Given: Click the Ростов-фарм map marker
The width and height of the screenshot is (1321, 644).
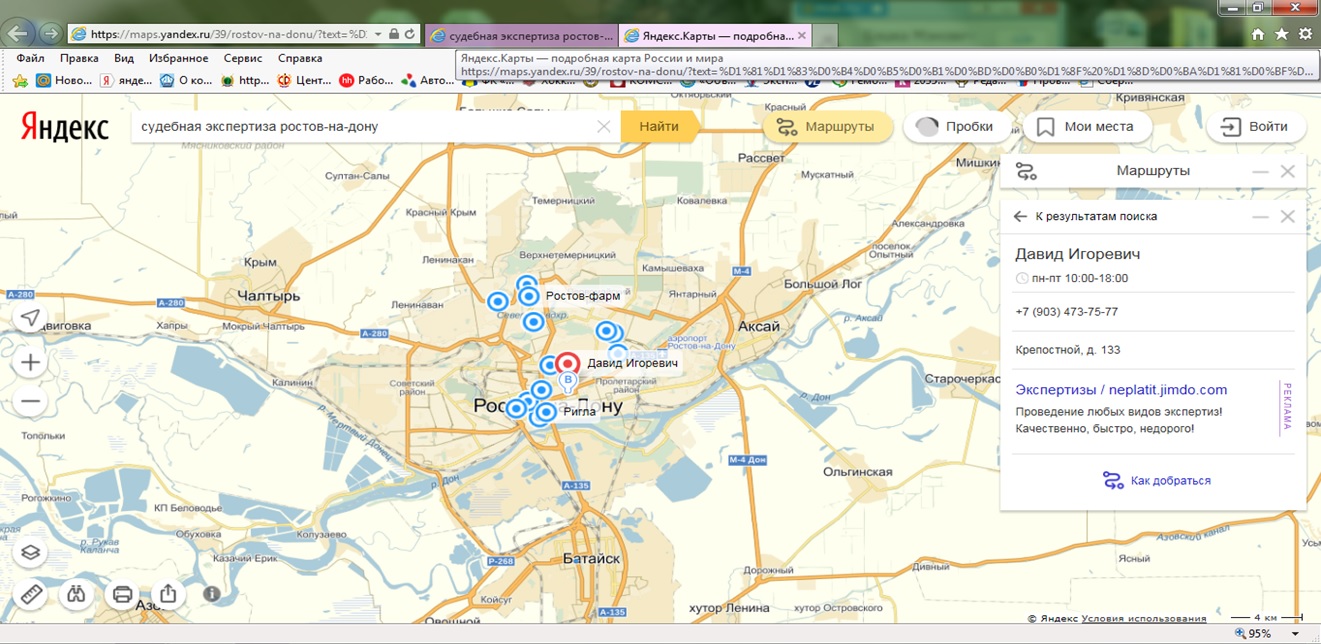Looking at the screenshot, I should (529, 296).
